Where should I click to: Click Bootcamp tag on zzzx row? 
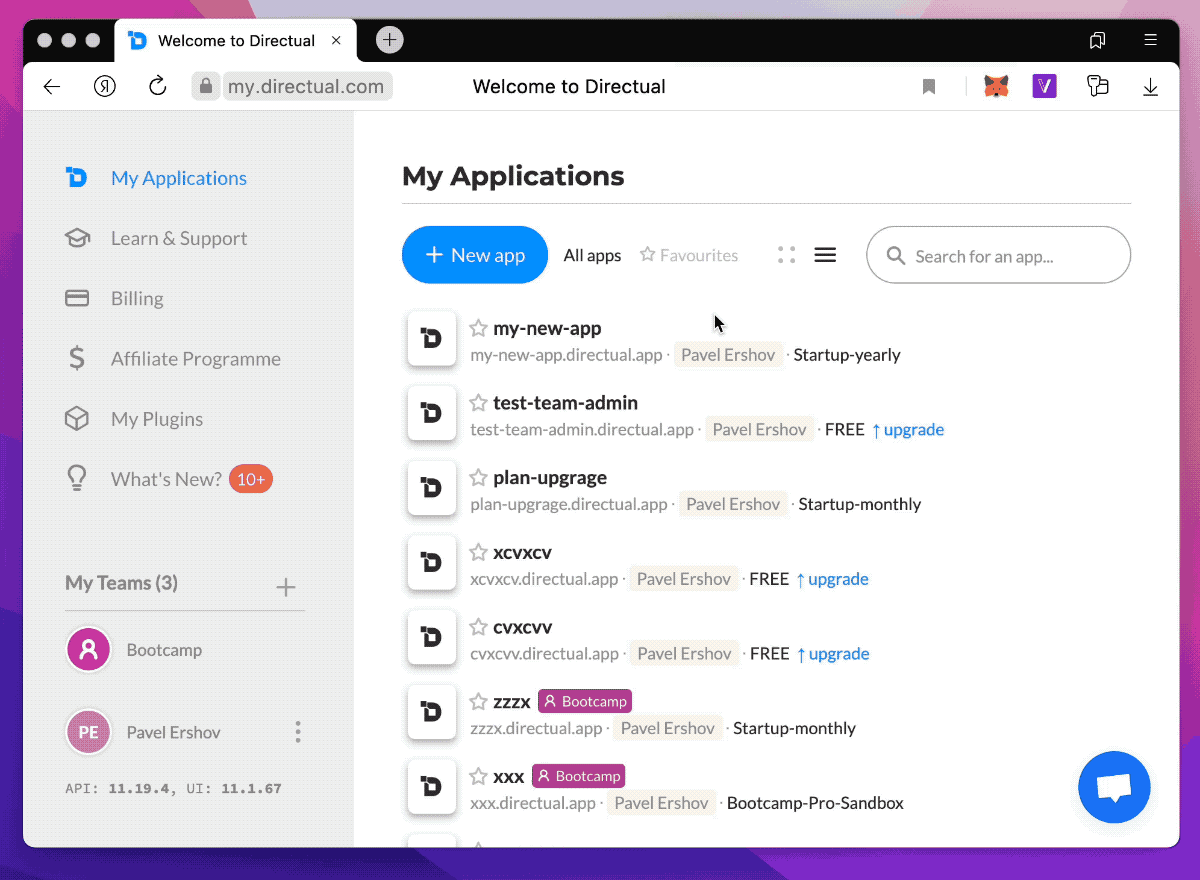(x=585, y=701)
